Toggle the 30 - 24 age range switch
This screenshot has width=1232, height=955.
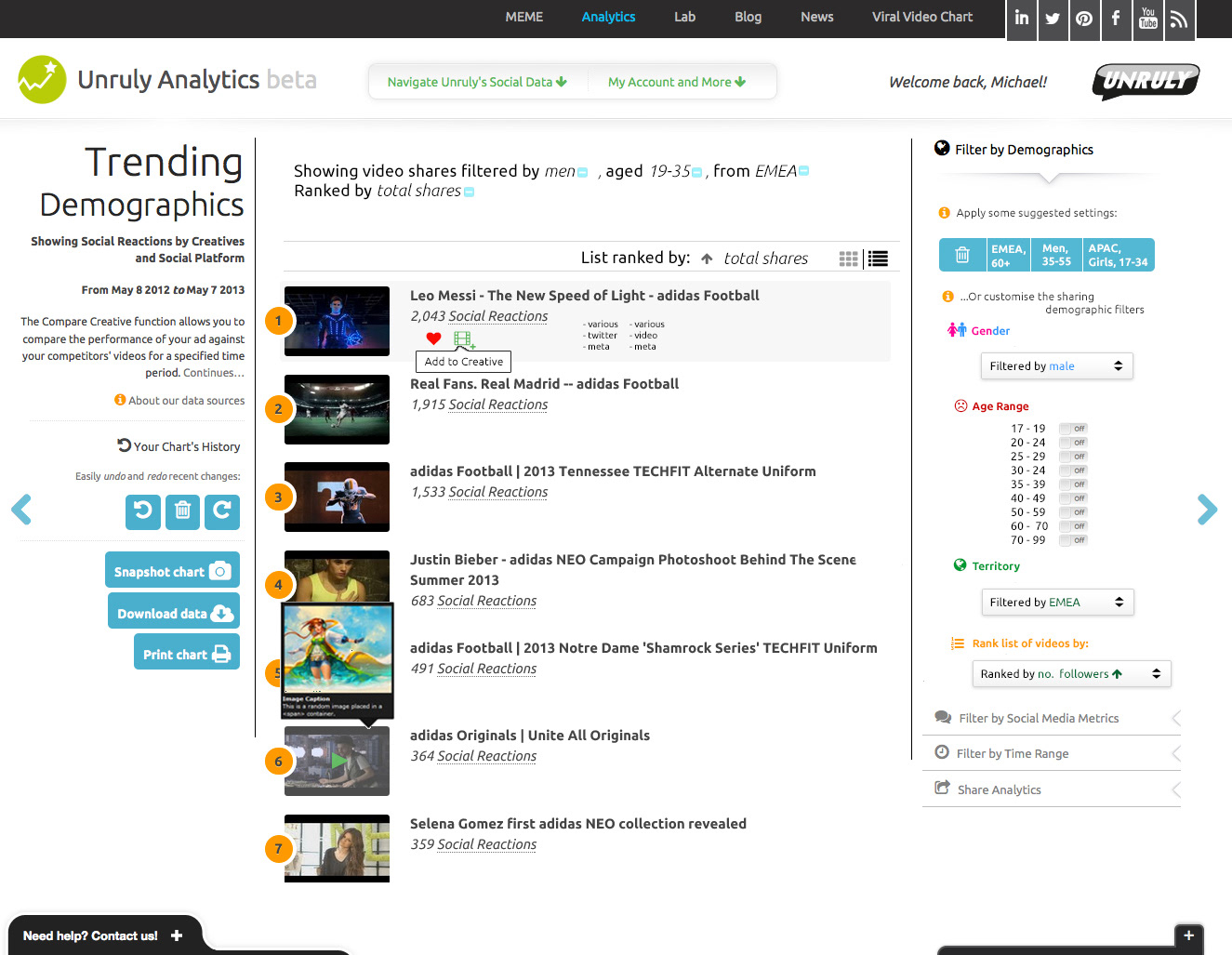coord(1073,471)
